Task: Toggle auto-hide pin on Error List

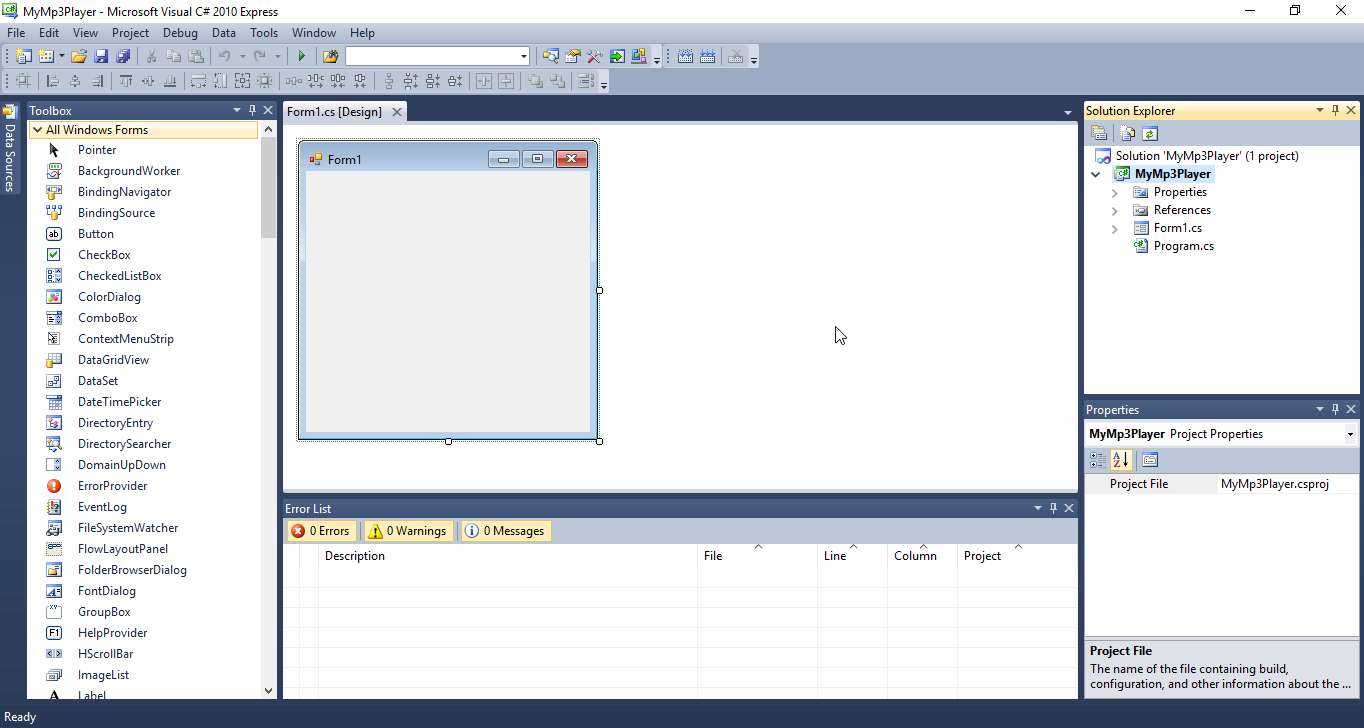Action: click(x=1053, y=508)
